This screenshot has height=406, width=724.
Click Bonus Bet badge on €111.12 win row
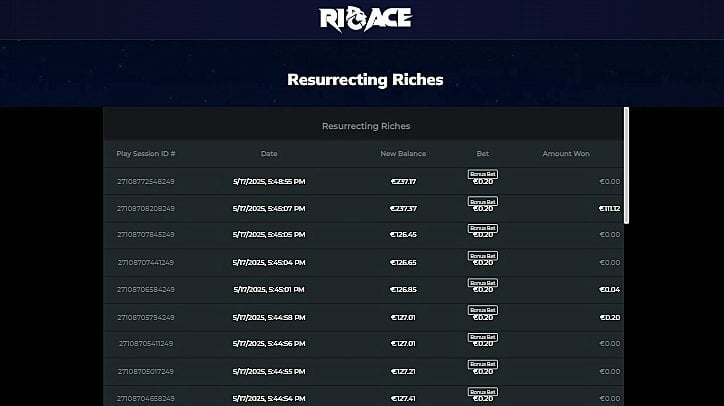[x=483, y=201]
